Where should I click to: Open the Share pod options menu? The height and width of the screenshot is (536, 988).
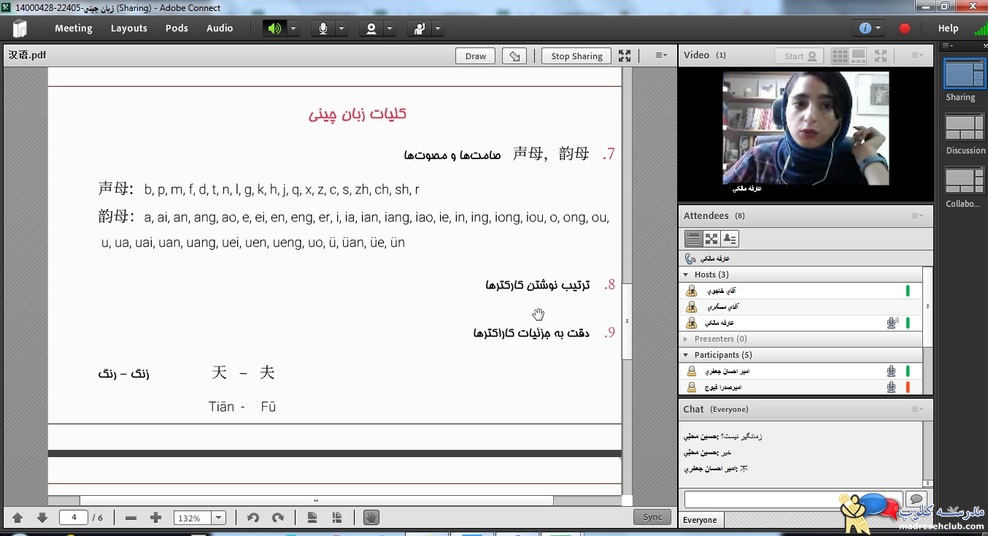click(660, 55)
